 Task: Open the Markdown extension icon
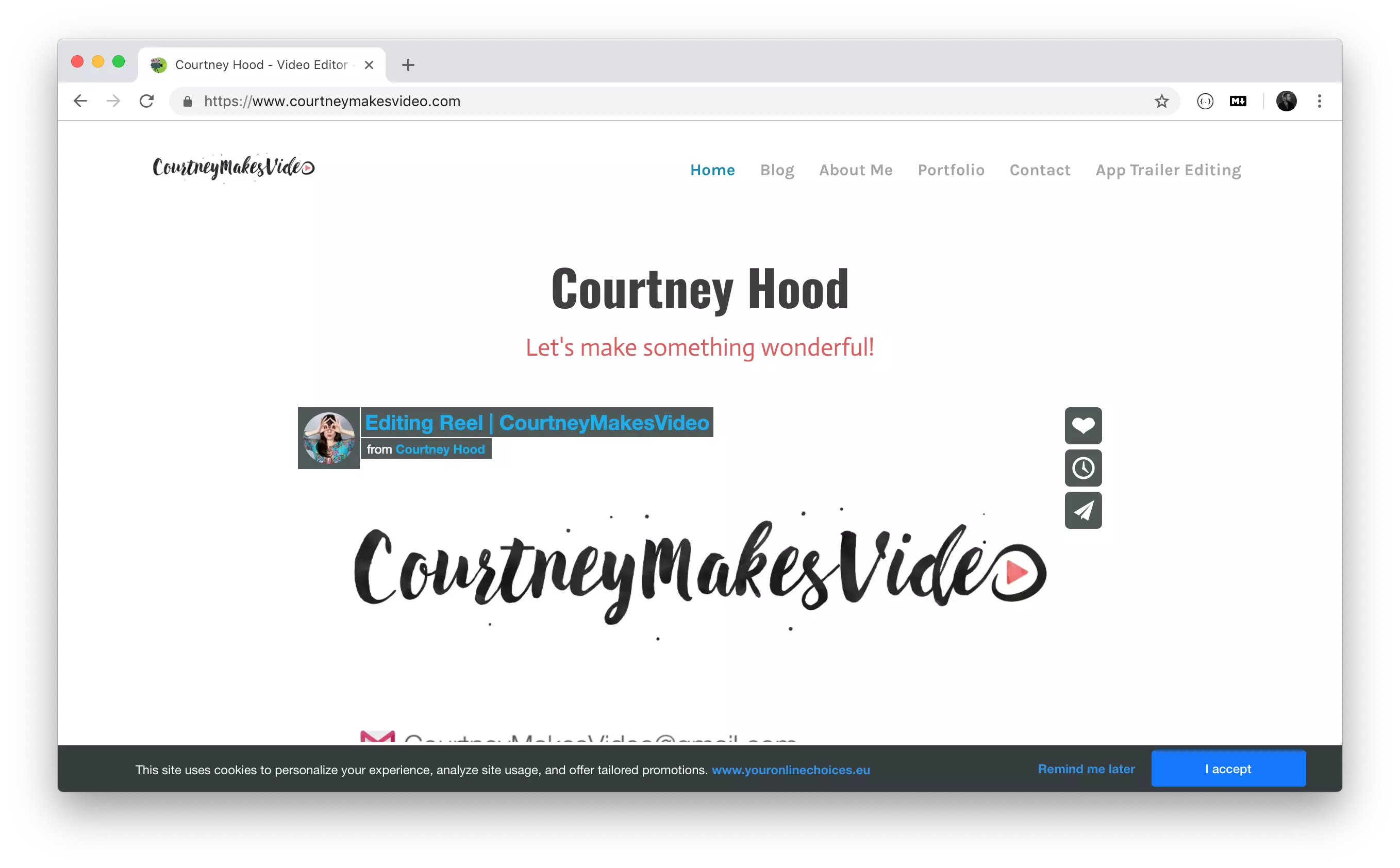tap(1238, 101)
